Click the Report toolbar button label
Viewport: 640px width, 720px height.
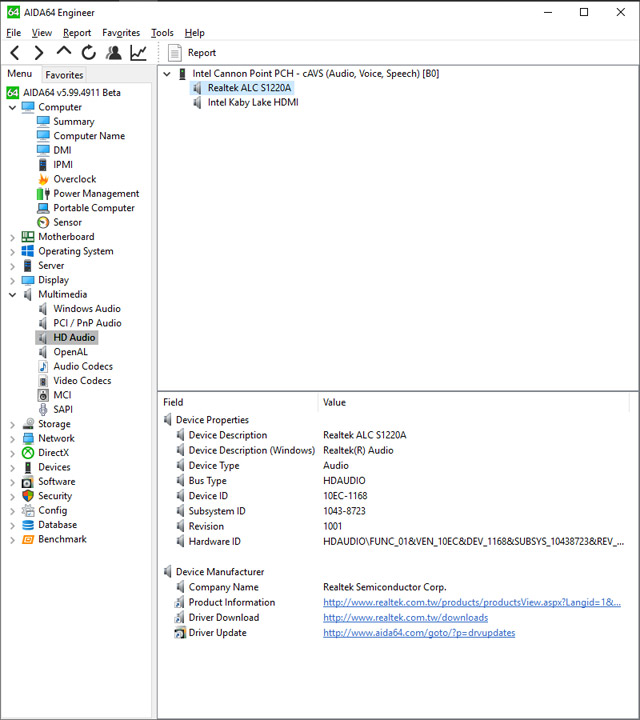click(202, 53)
